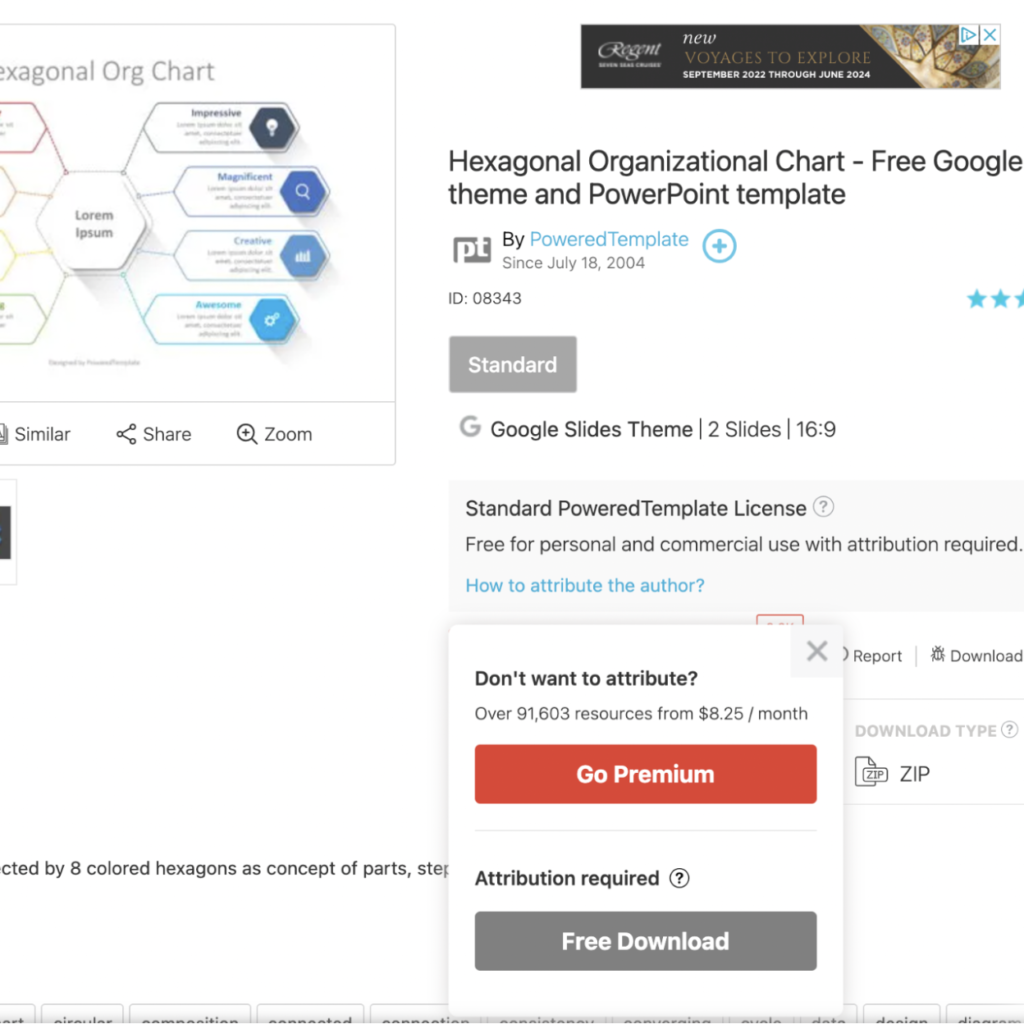Follow PoweredTemplate with the plus icon
The image size is (1024, 1024).
pos(719,246)
